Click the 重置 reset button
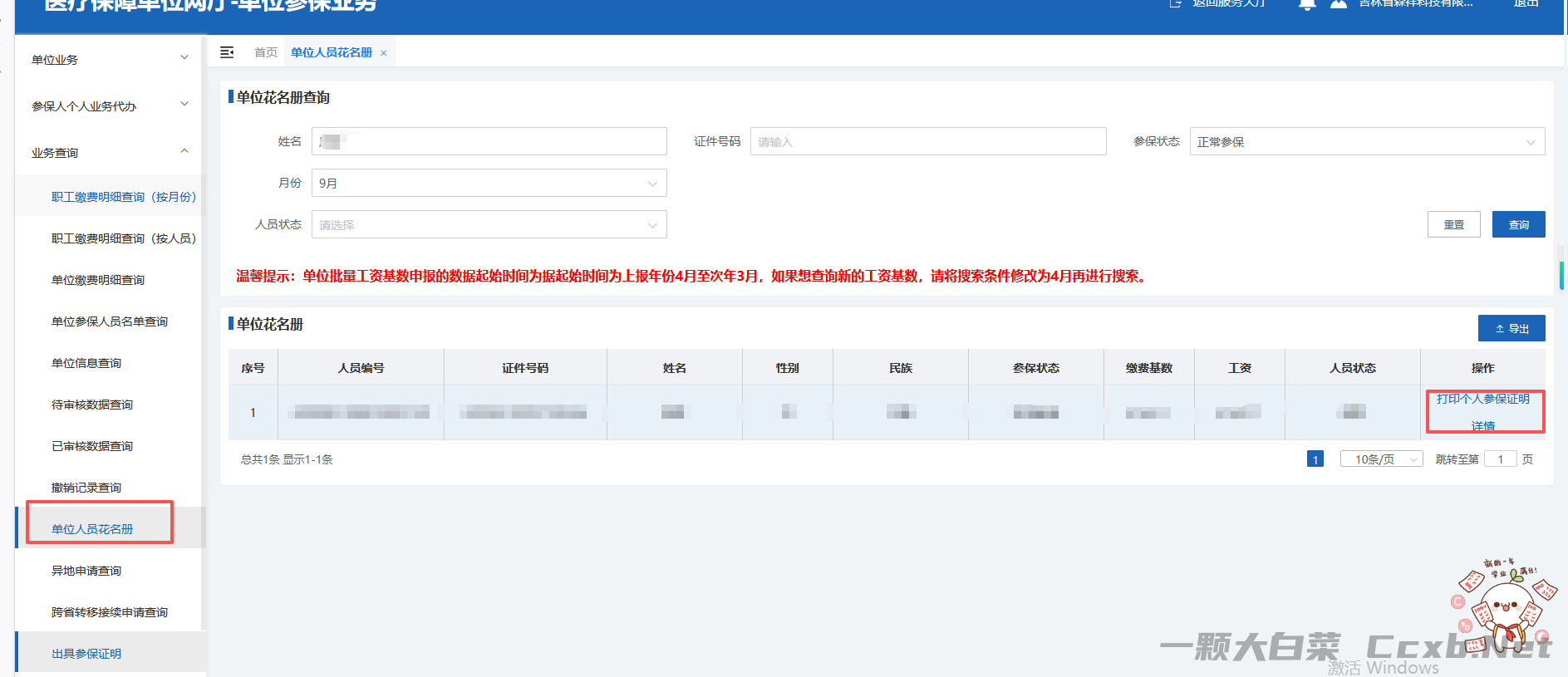The width and height of the screenshot is (1568, 677). 1453,225
